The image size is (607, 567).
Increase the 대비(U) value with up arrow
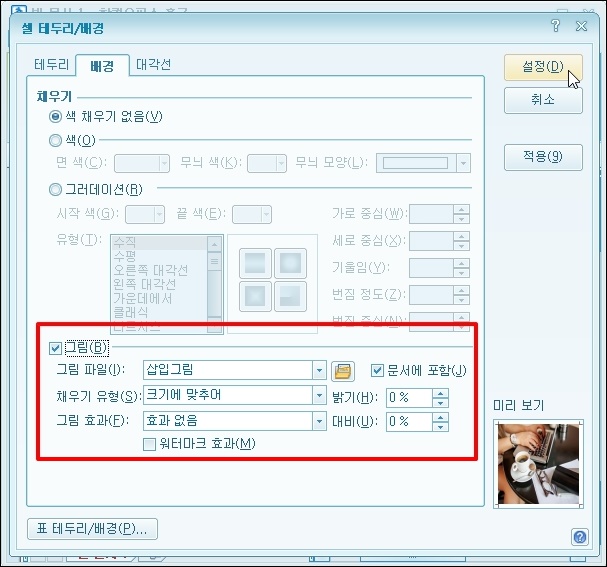tap(441, 417)
